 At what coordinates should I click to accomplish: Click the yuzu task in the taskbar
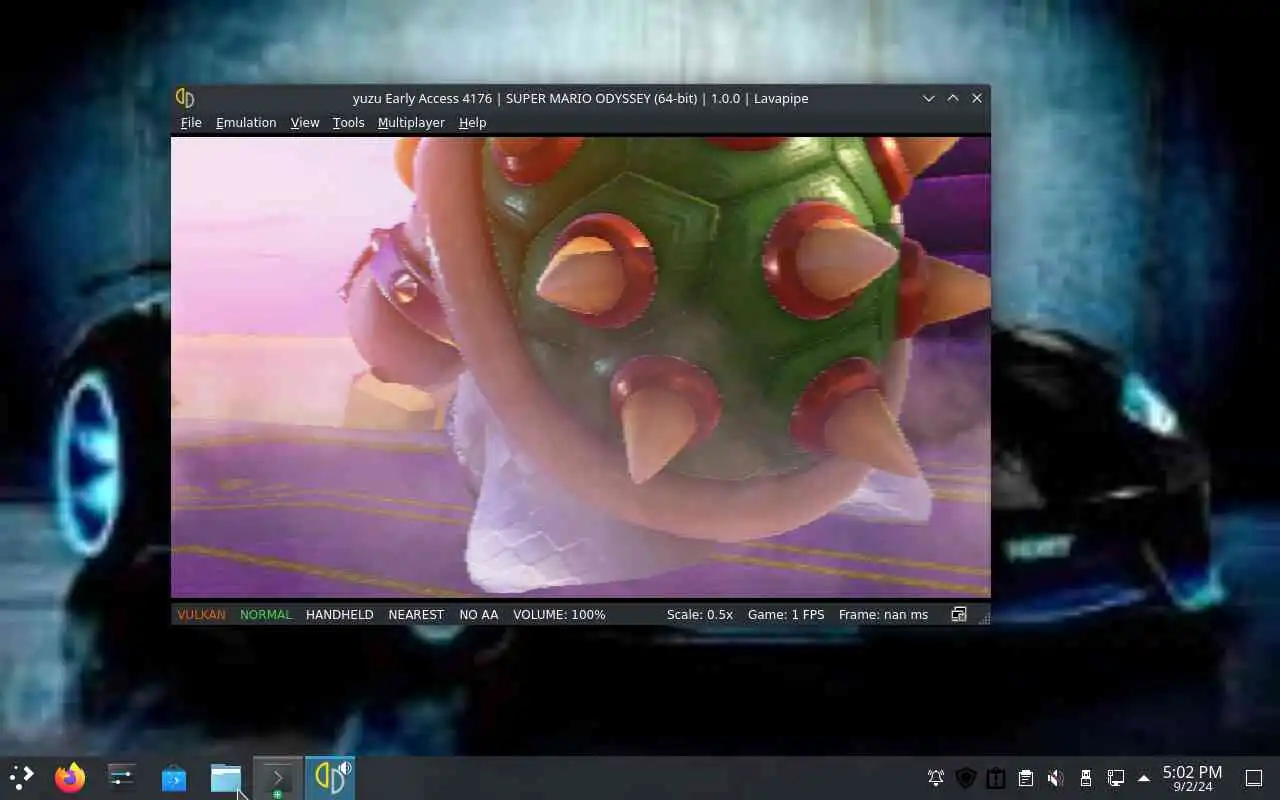[330, 777]
